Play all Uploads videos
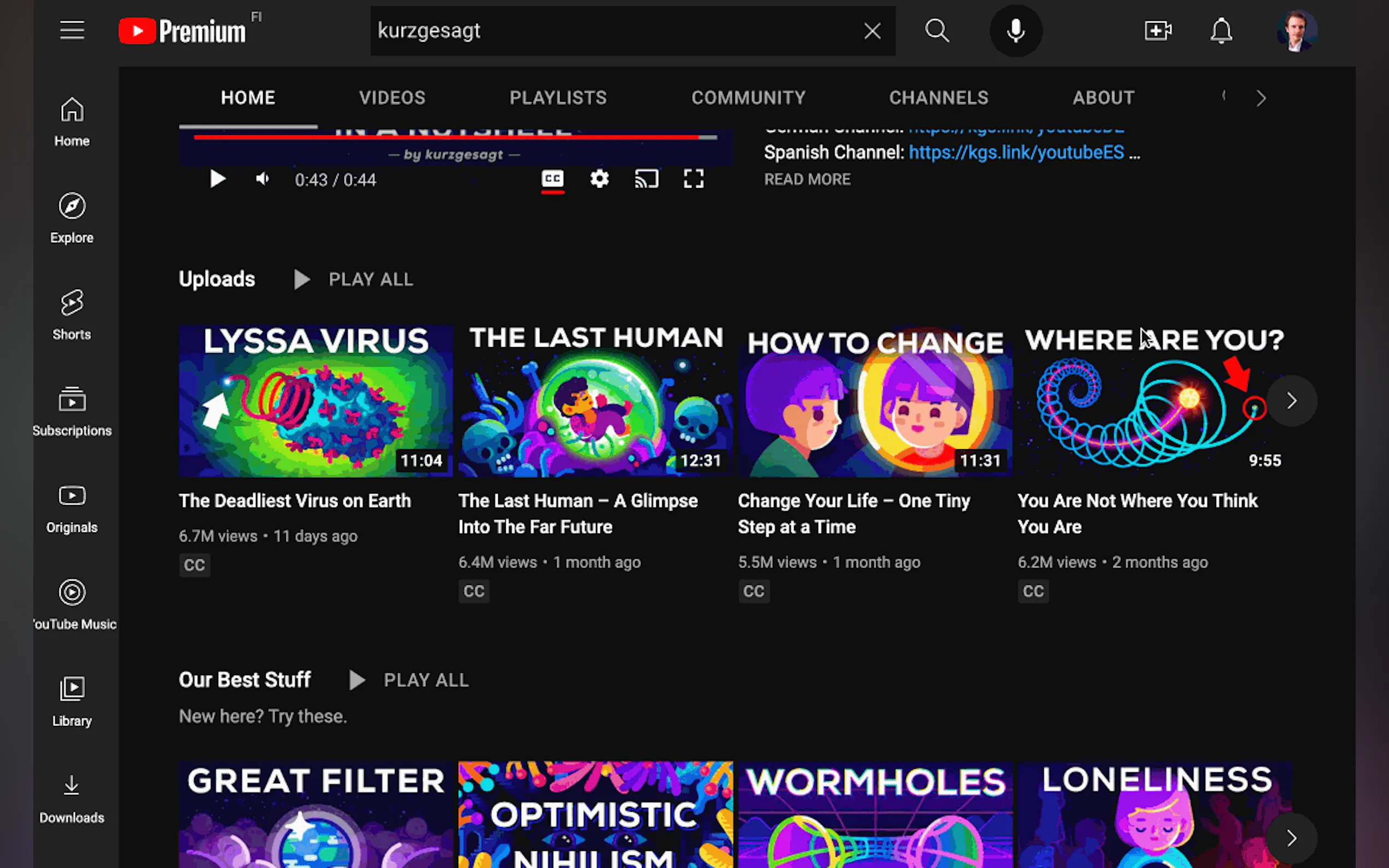Image resolution: width=1389 pixels, height=868 pixels. click(353, 279)
